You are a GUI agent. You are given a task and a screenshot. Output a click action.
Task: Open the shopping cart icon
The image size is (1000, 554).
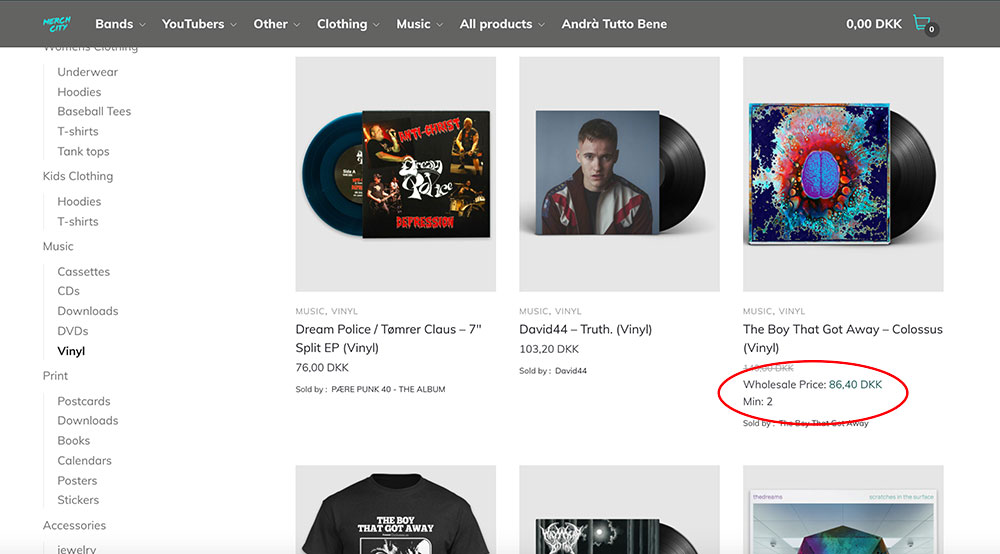[x=923, y=24]
